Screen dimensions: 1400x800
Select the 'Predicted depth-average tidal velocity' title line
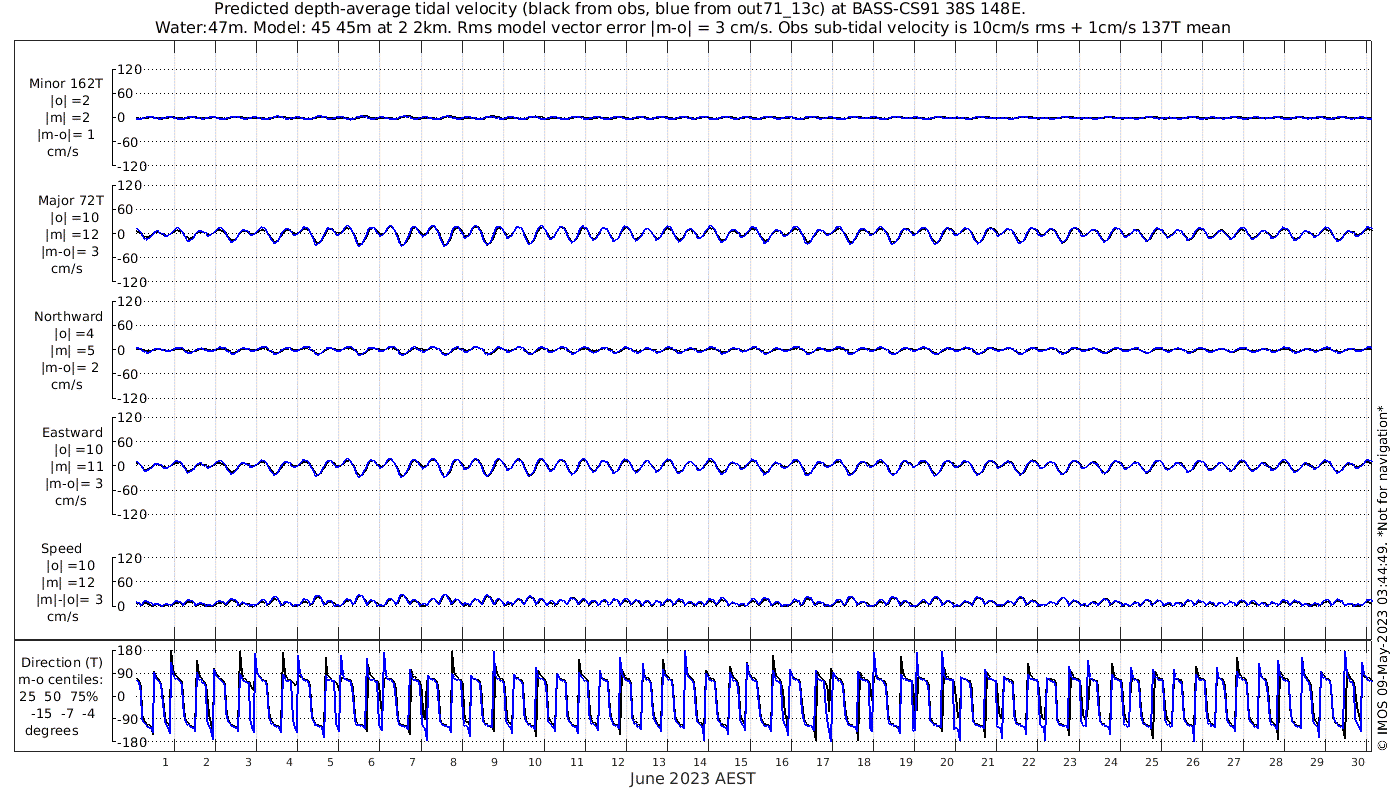(x=620, y=9)
